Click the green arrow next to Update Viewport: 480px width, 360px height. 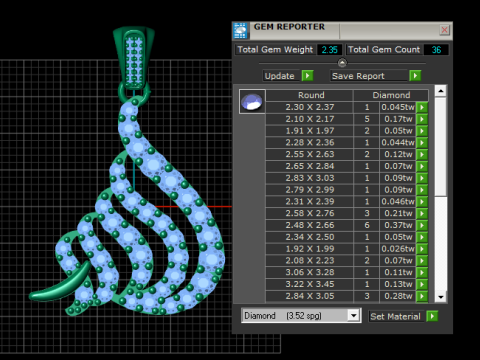tap(308, 76)
